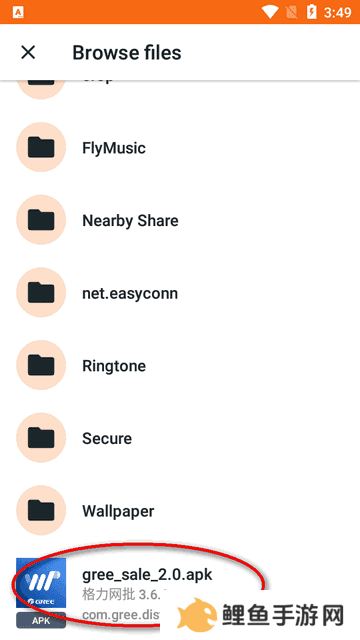Image resolution: width=360 pixels, height=640 pixels.
Task: Tap the Nearby Share folder icon
Action: pos(41,220)
